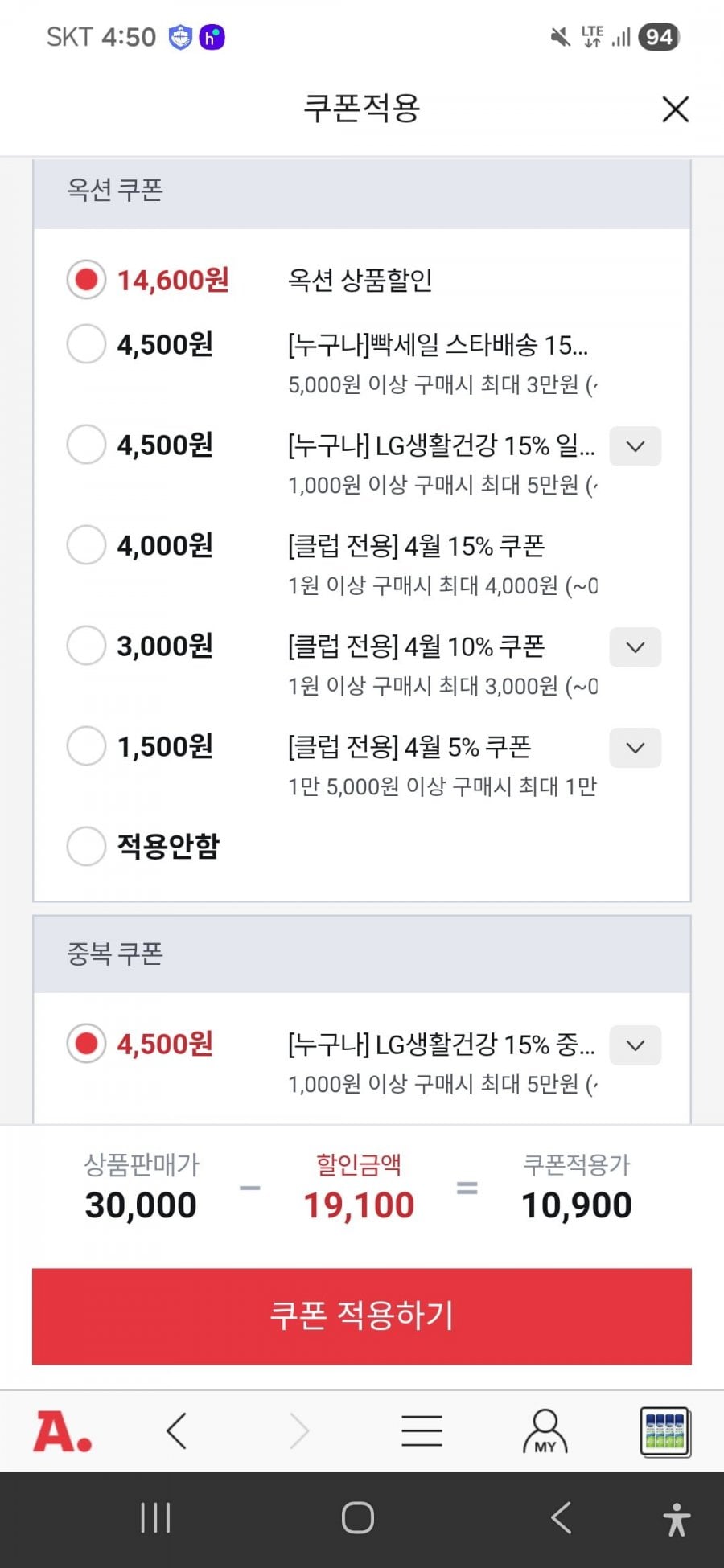Expand the LG생활건강 15% 일반 coupon details
This screenshot has width=724, height=1568.
636,446
